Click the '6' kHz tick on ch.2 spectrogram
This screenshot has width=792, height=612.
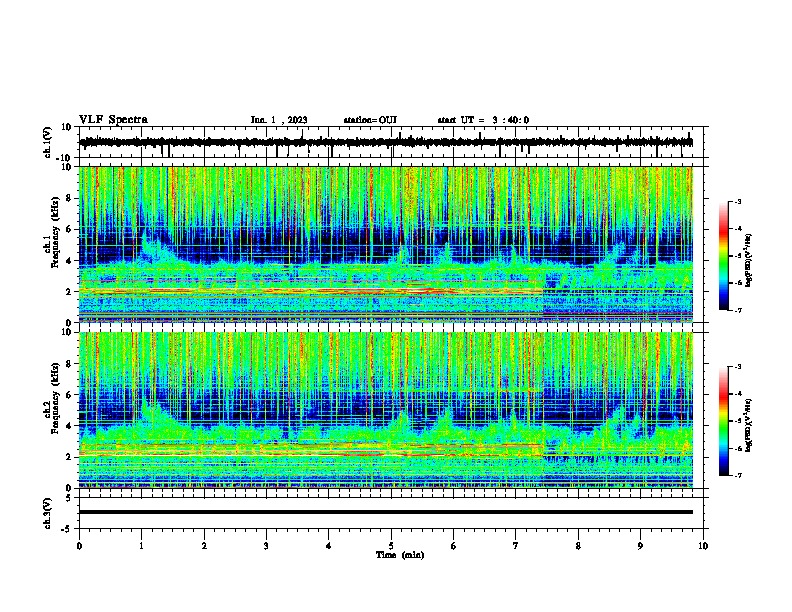pyautogui.click(x=69, y=394)
